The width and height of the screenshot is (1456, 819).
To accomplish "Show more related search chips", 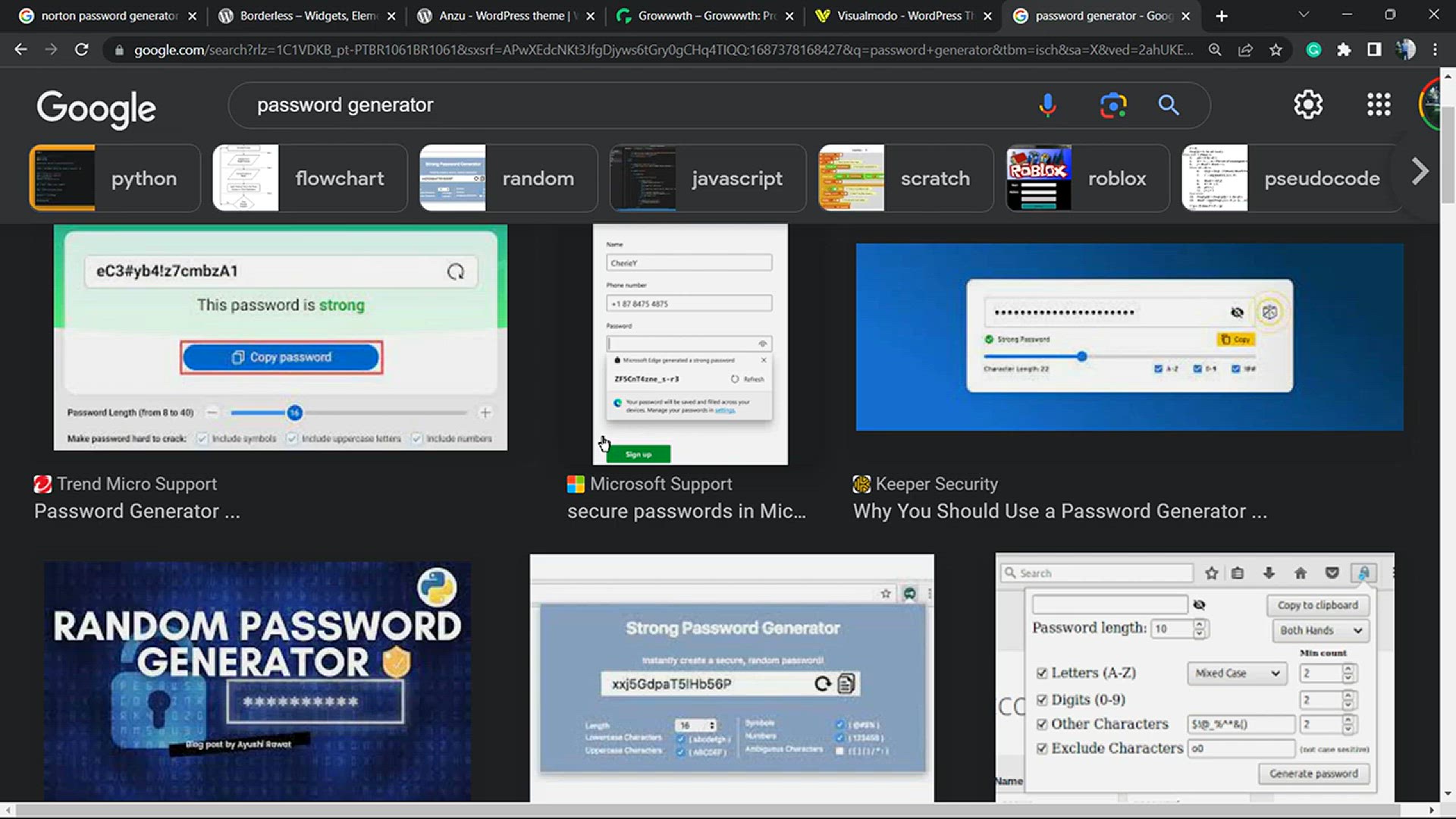I will [x=1420, y=171].
